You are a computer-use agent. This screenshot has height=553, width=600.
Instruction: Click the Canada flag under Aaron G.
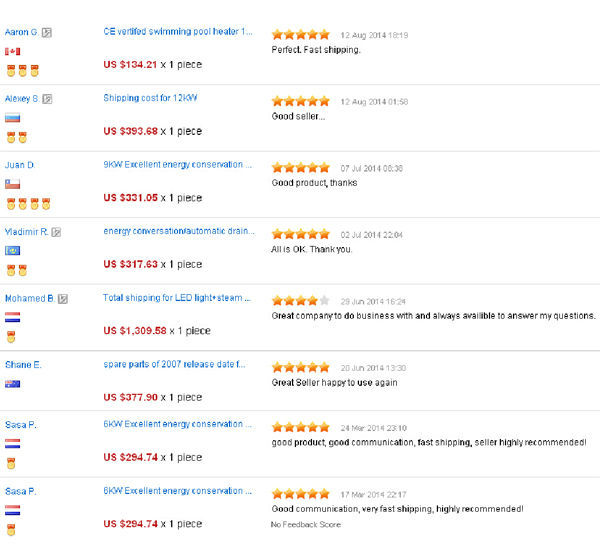pyautogui.click(x=13, y=51)
